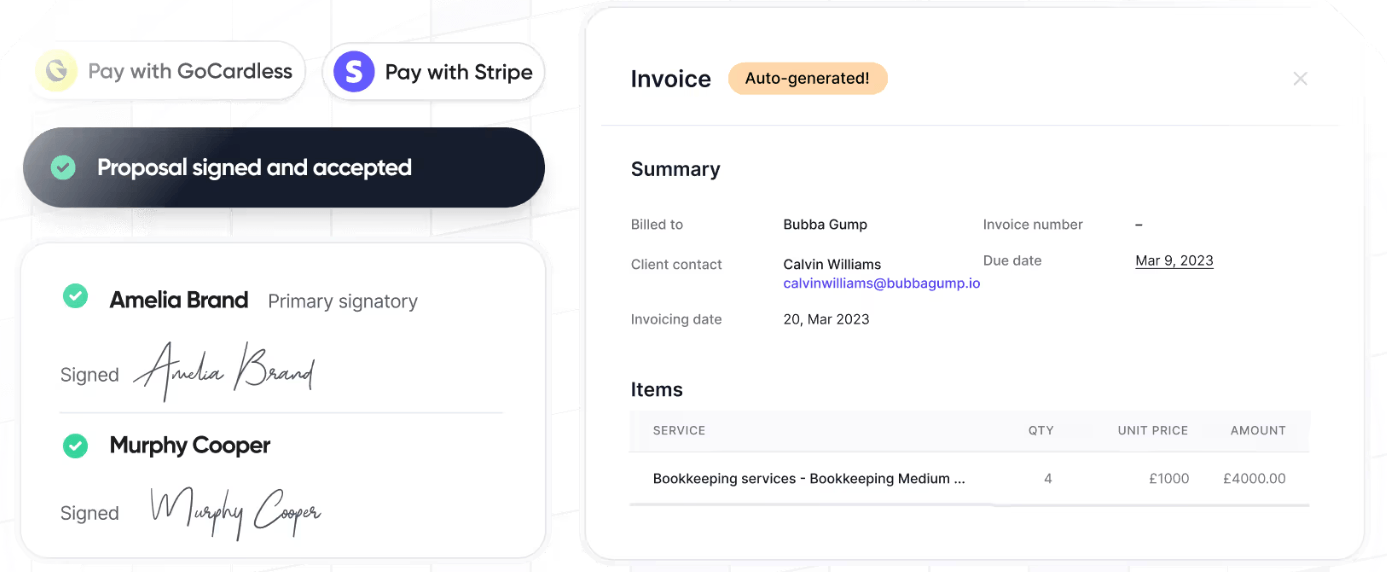Click the GoCardless logo icon
Viewport: 1387px width, 572px height.
click(57, 71)
